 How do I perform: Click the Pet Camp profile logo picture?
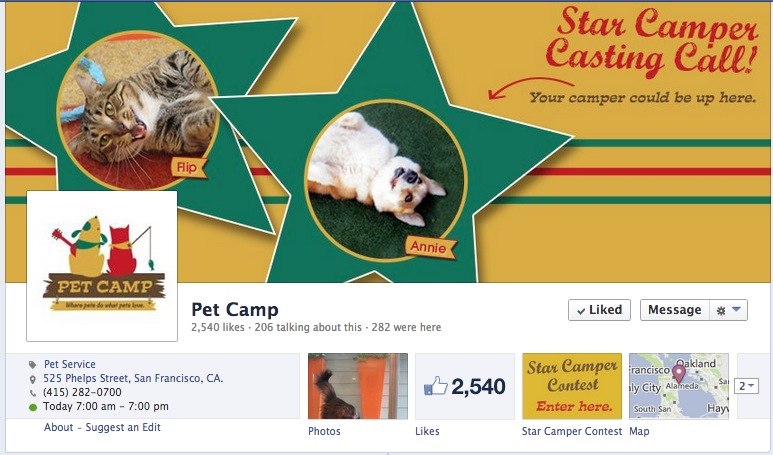click(102, 266)
